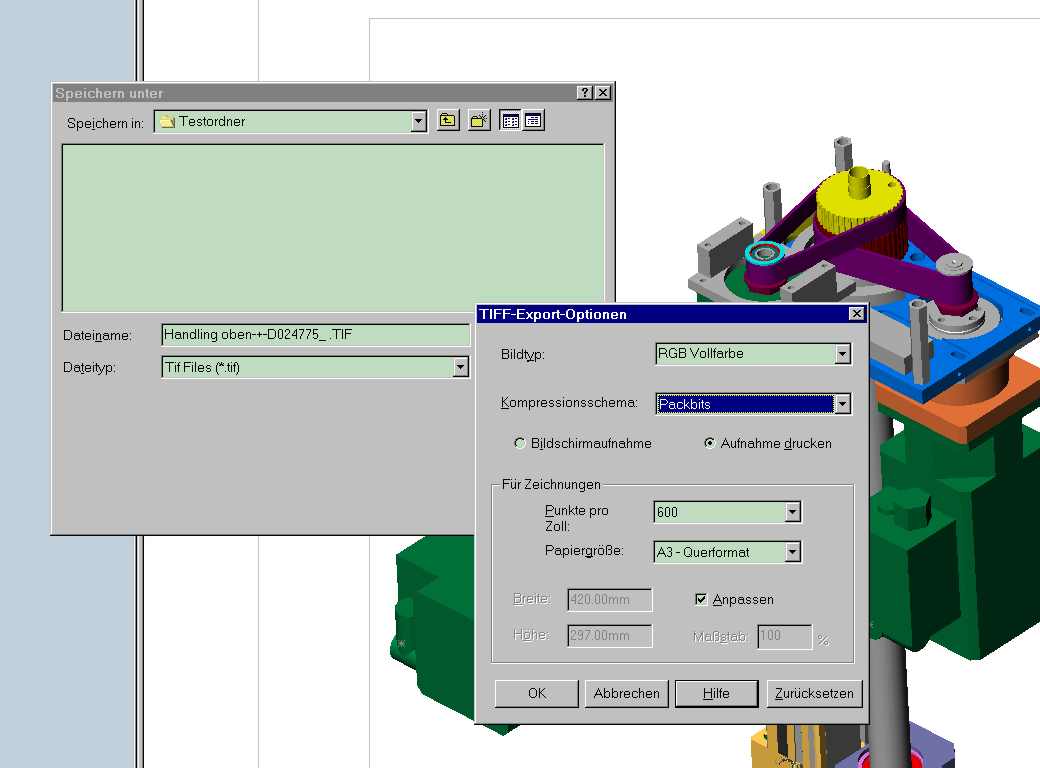
Task: Toggle the Anpassen checkbox
Action: 700,600
